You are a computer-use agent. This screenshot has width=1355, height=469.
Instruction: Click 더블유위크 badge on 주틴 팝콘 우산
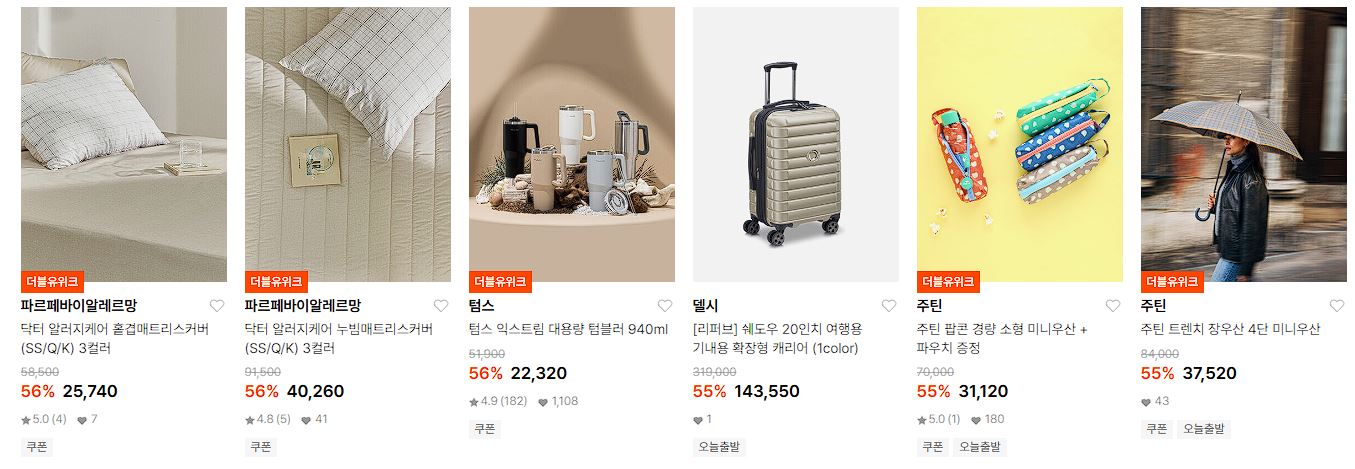point(948,282)
